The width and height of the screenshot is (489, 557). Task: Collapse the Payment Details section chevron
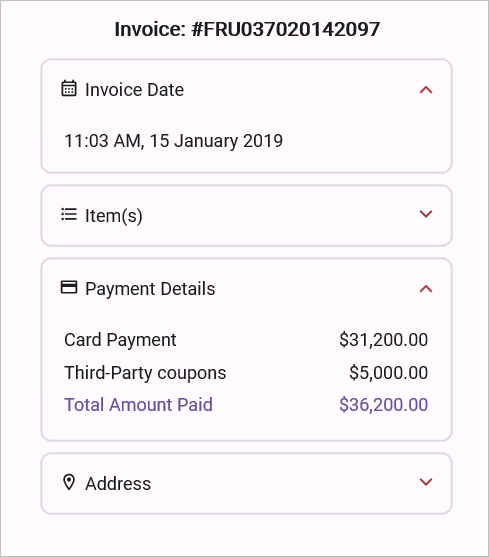pos(426,289)
